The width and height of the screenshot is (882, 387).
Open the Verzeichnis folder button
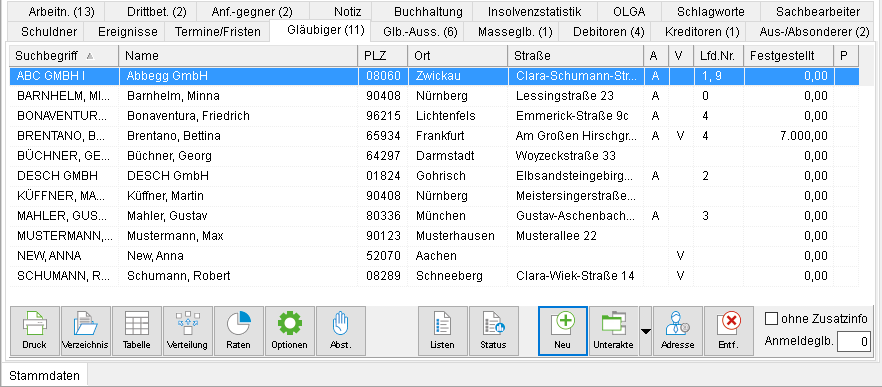coord(86,331)
